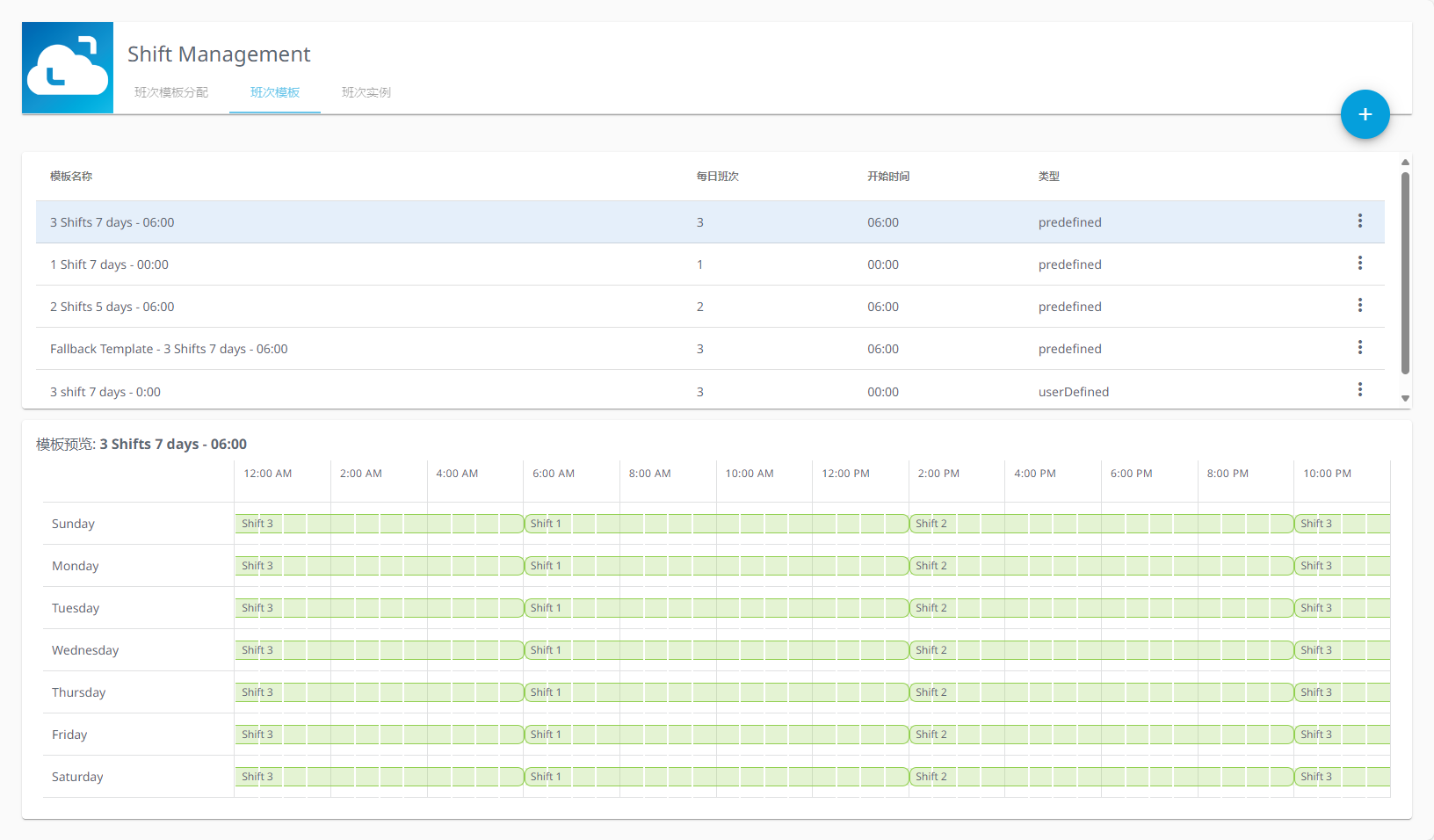Select the 2 Shifts 5 days - 06:00 template
1434x840 pixels.
(112, 307)
